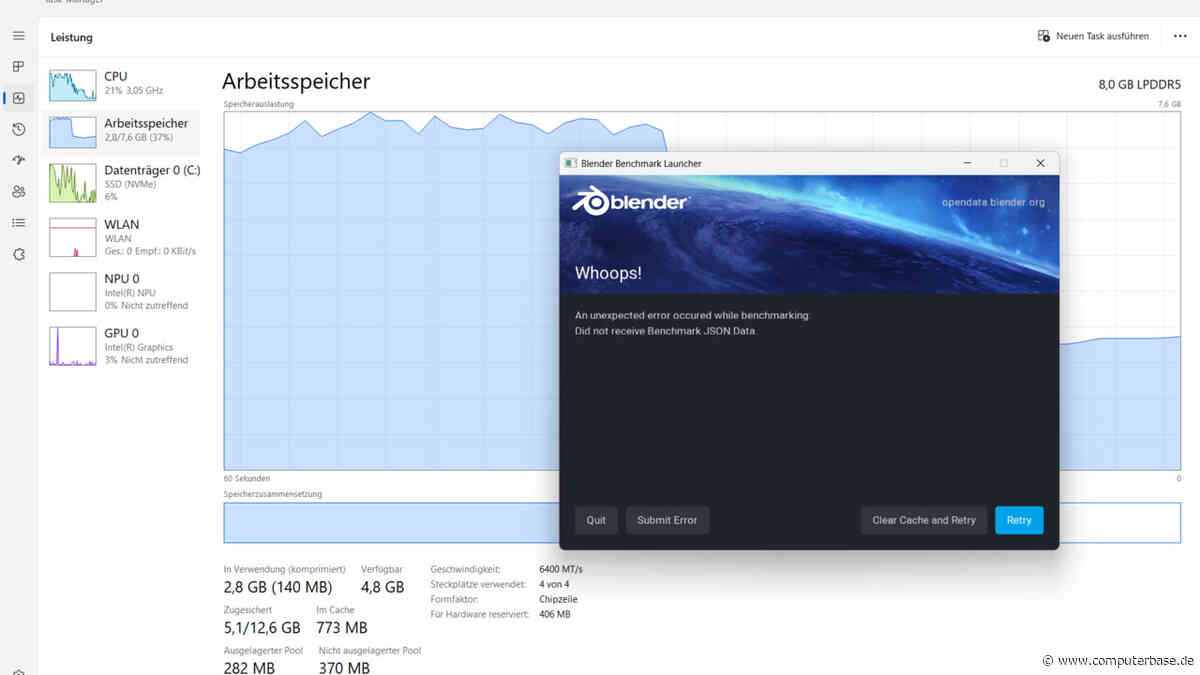
Task: Click the "5,1/12,6 GB" Zugesichert value
Action: [x=262, y=628]
